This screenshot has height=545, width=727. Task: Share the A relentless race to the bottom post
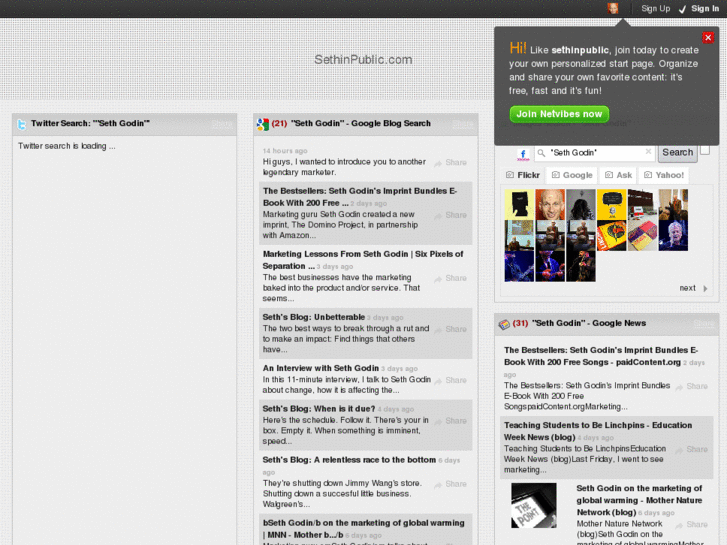click(x=450, y=484)
